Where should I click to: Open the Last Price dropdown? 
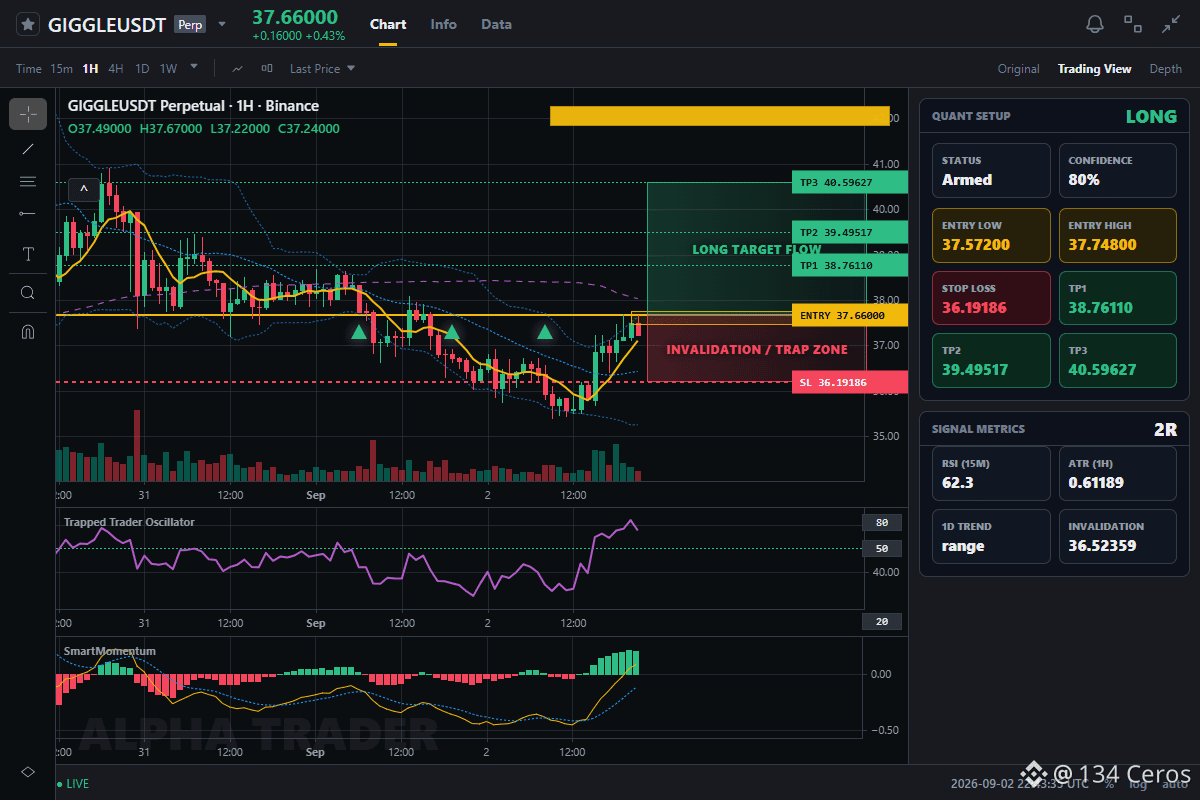(x=322, y=69)
